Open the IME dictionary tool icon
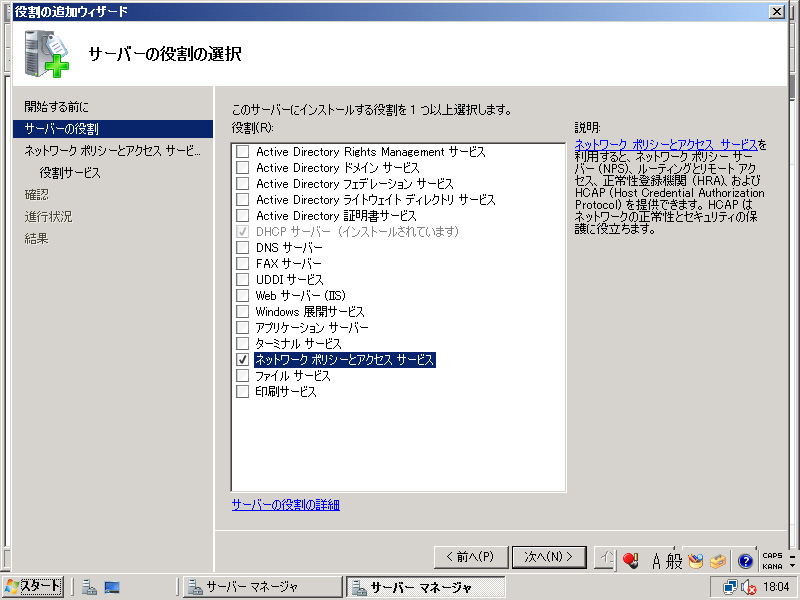This screenshot has width=800, height=600. click(x=696, y=561)
